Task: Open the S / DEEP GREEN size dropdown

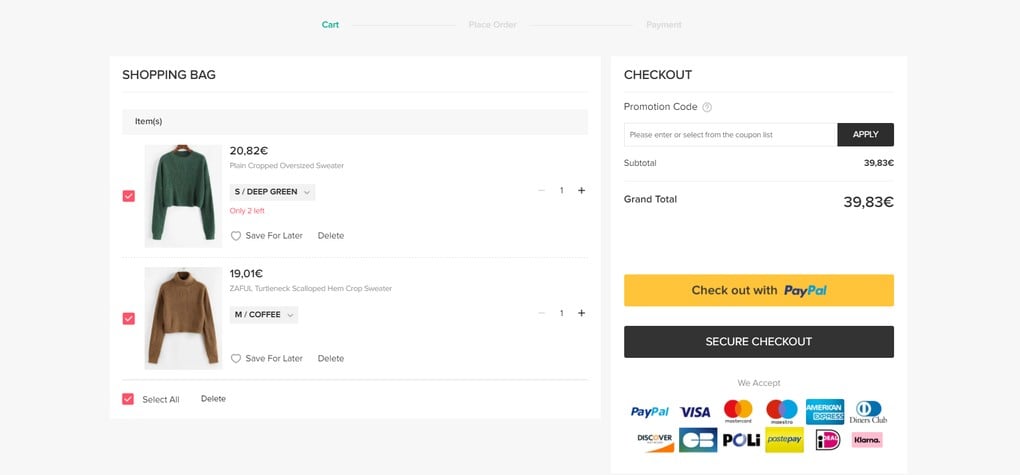Action: click(272, 191)
